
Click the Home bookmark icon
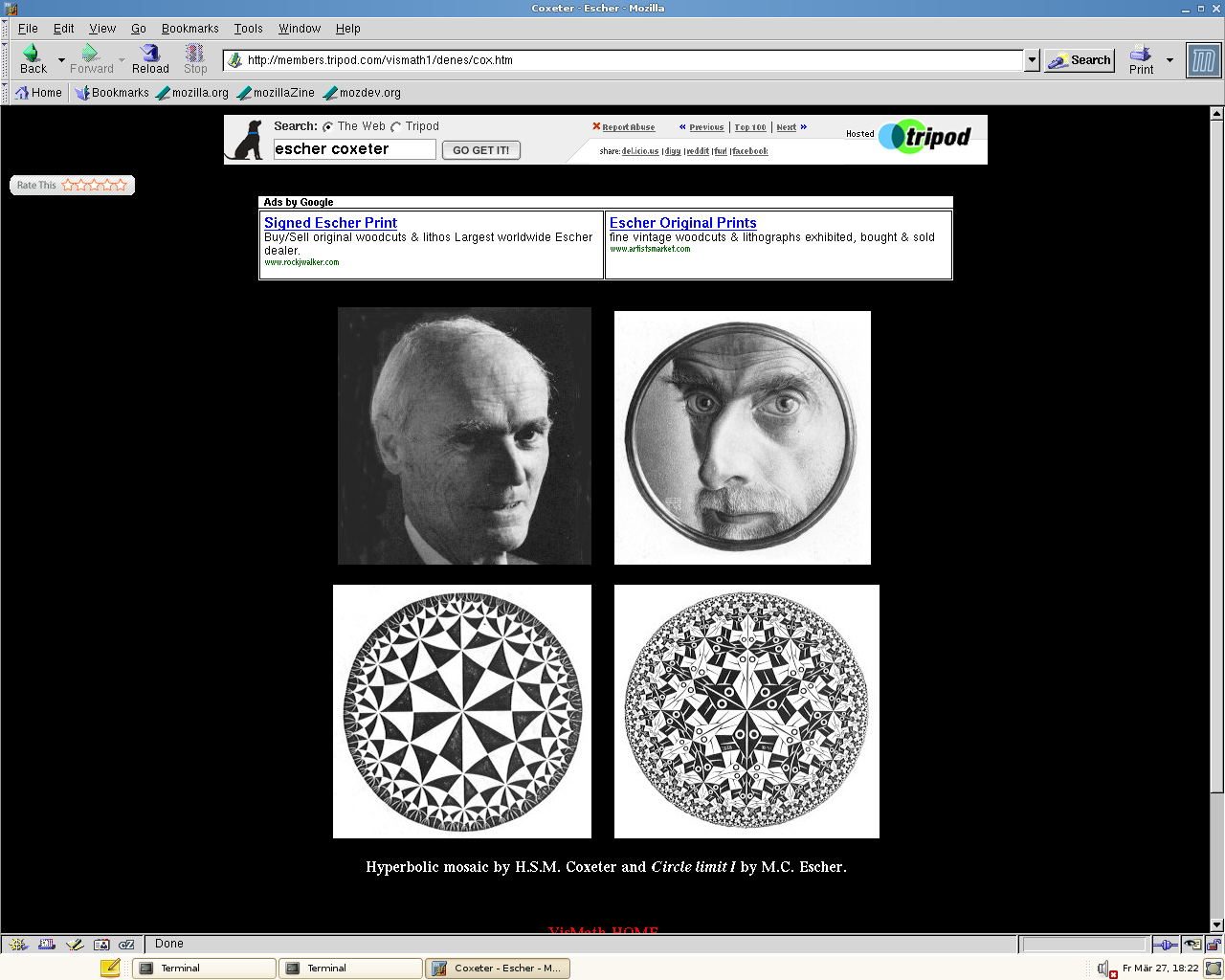click(22, 93)
